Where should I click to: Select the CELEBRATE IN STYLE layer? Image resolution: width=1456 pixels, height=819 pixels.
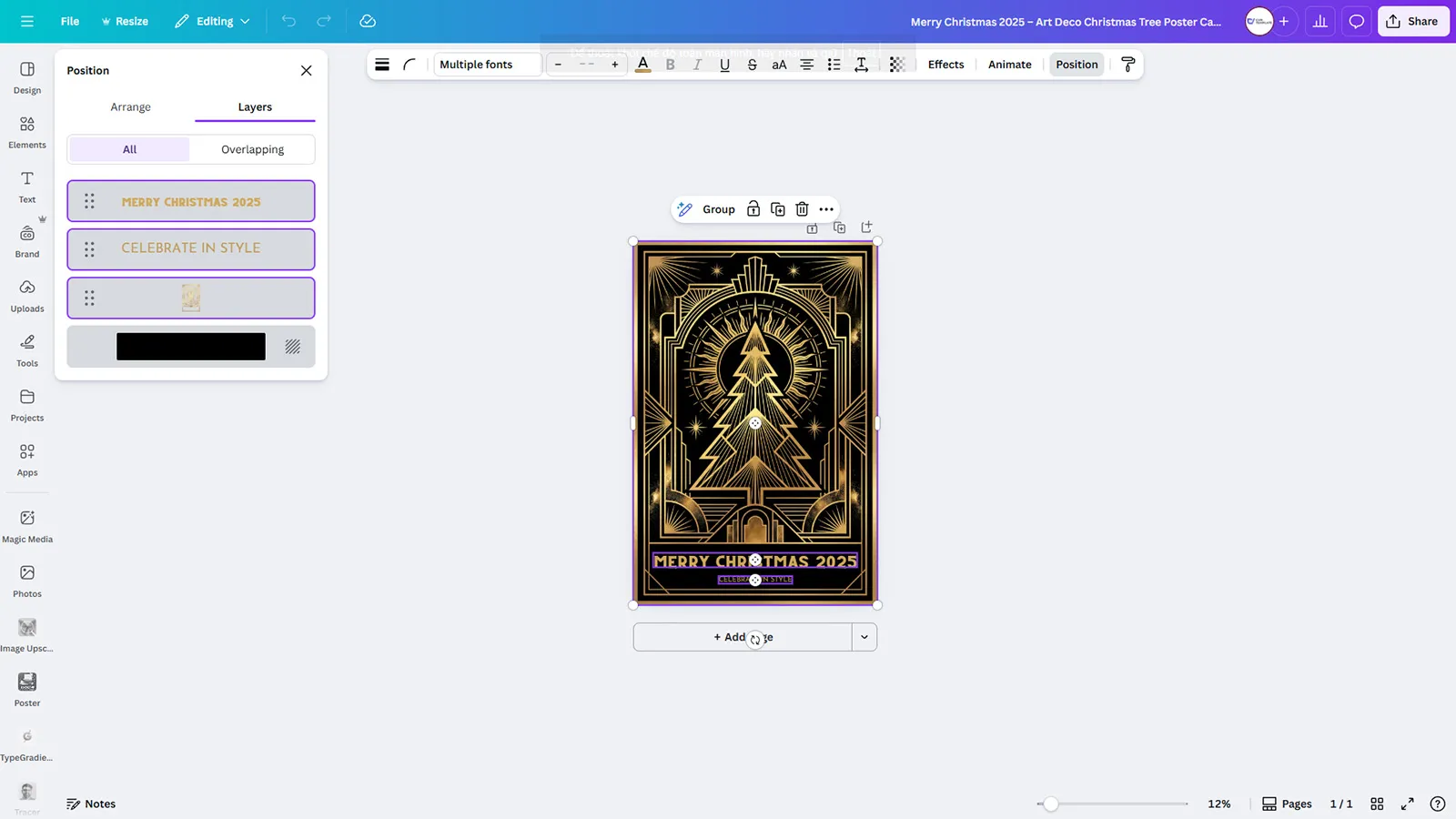[191, 248]
